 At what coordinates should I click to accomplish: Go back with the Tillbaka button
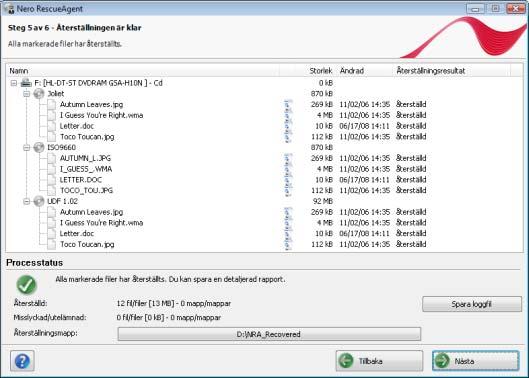pyautogui.click(x=379, y=361)
